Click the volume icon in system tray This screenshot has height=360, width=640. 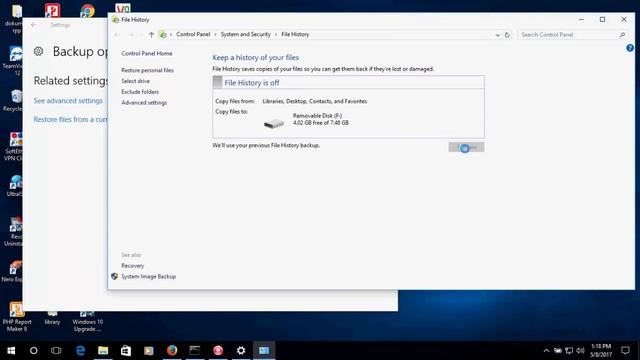580,351
